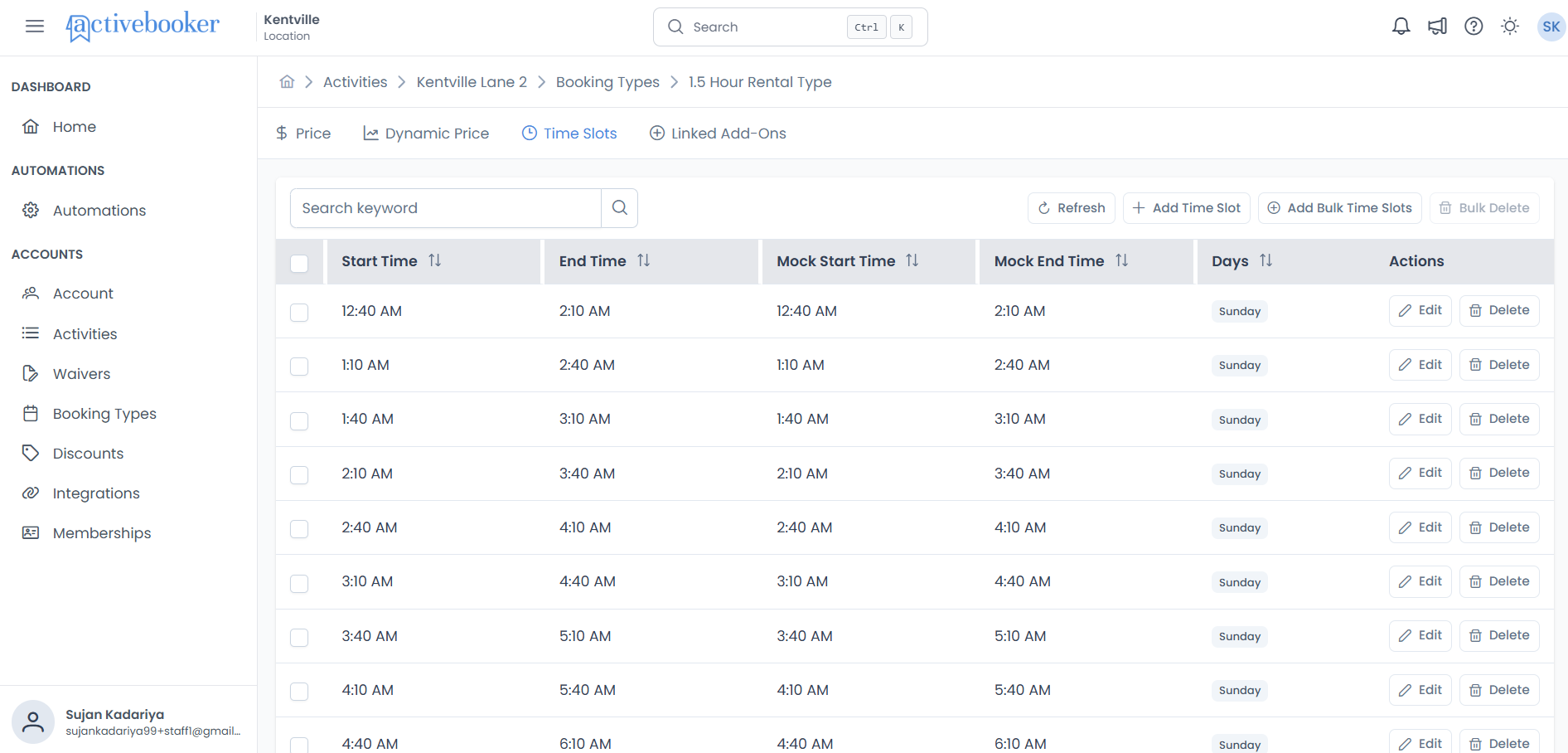The height and width of the screenshot is (753, 1568).
Task: Check the 2:40 AM start time row
Action: point(299,528)
